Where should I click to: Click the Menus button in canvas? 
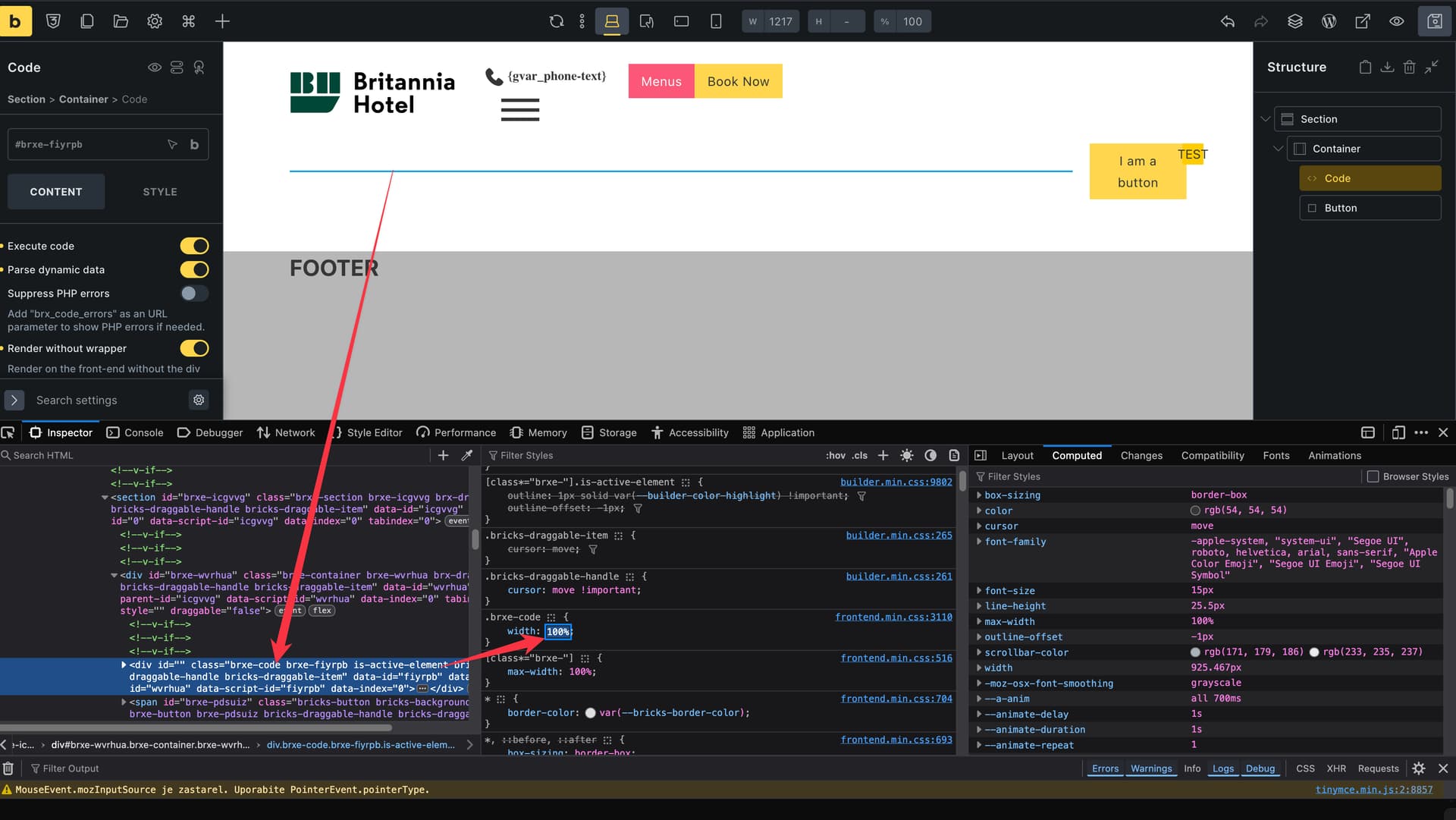(661, 81)
